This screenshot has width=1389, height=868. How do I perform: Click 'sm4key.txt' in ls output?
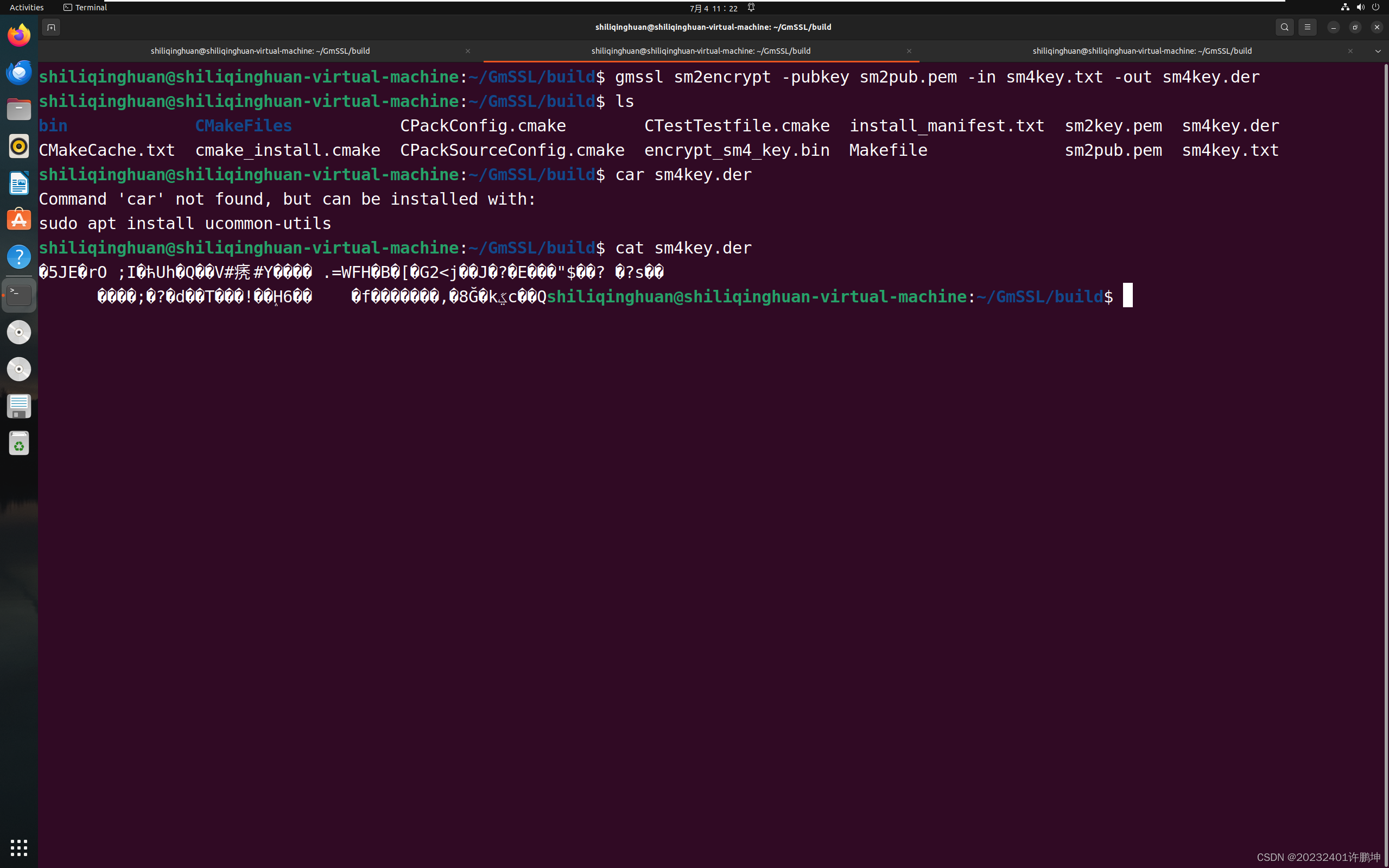tap(1230, 150)
